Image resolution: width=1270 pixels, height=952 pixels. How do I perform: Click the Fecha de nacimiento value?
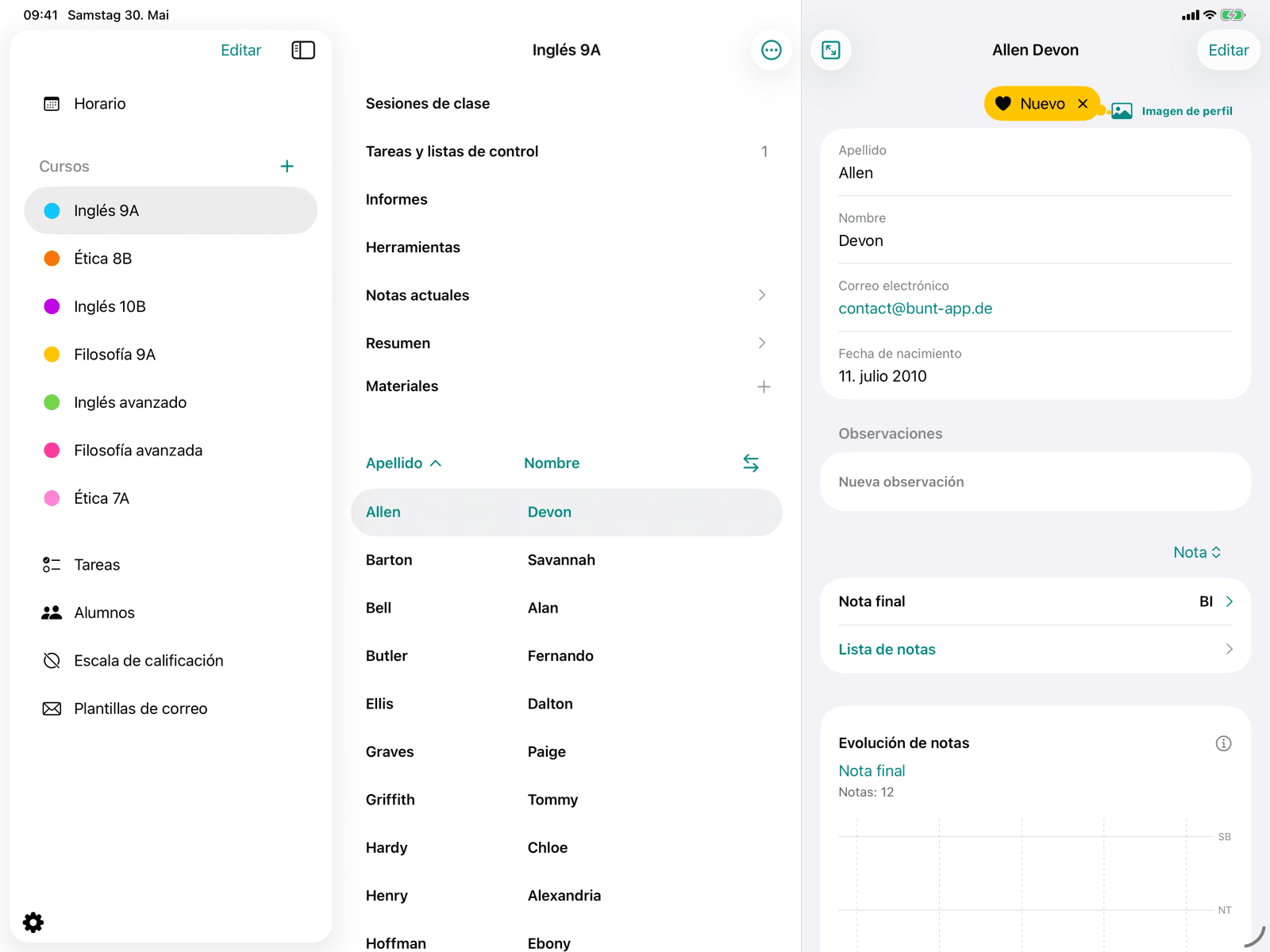coord(883,377)
